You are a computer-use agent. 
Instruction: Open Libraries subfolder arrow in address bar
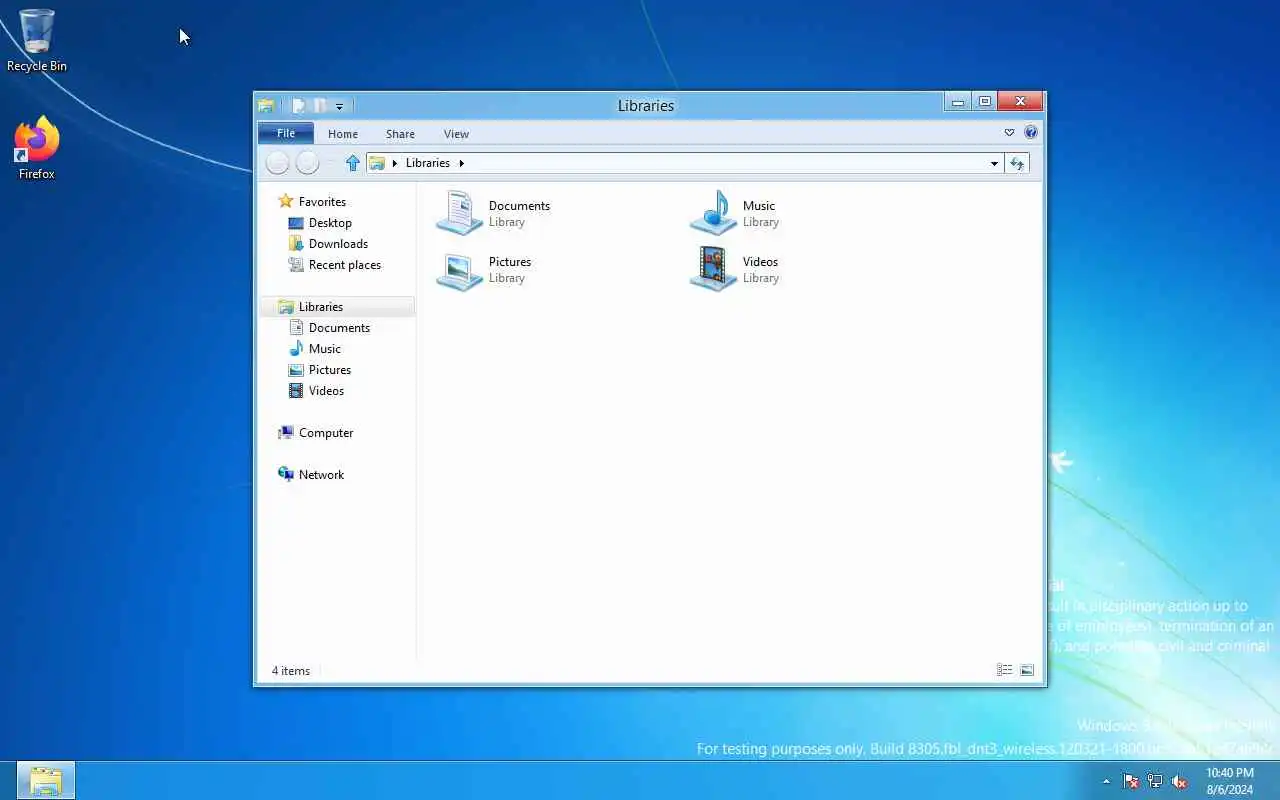coord(461,163)
